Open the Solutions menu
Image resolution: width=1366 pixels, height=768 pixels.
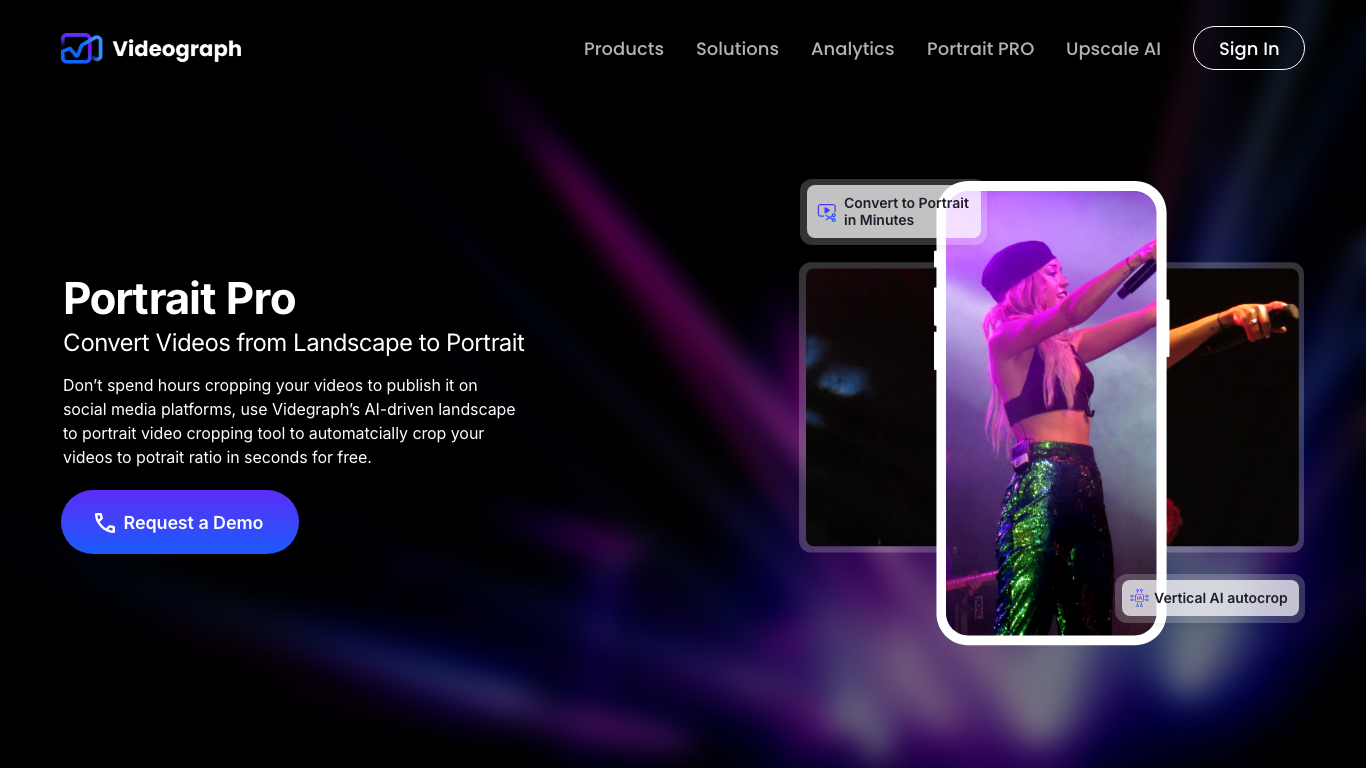737,49
